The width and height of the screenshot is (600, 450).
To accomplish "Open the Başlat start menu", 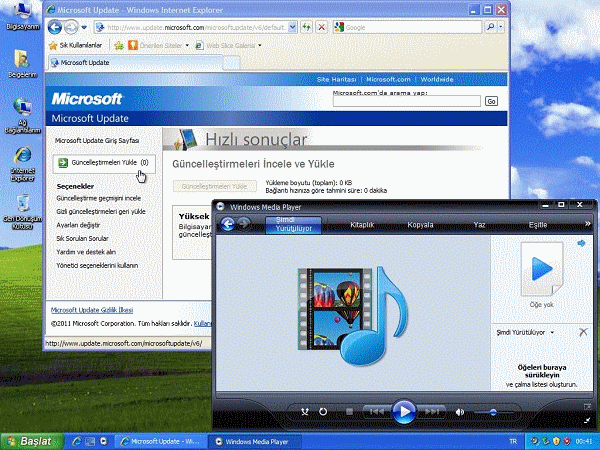I will point(31,441).
